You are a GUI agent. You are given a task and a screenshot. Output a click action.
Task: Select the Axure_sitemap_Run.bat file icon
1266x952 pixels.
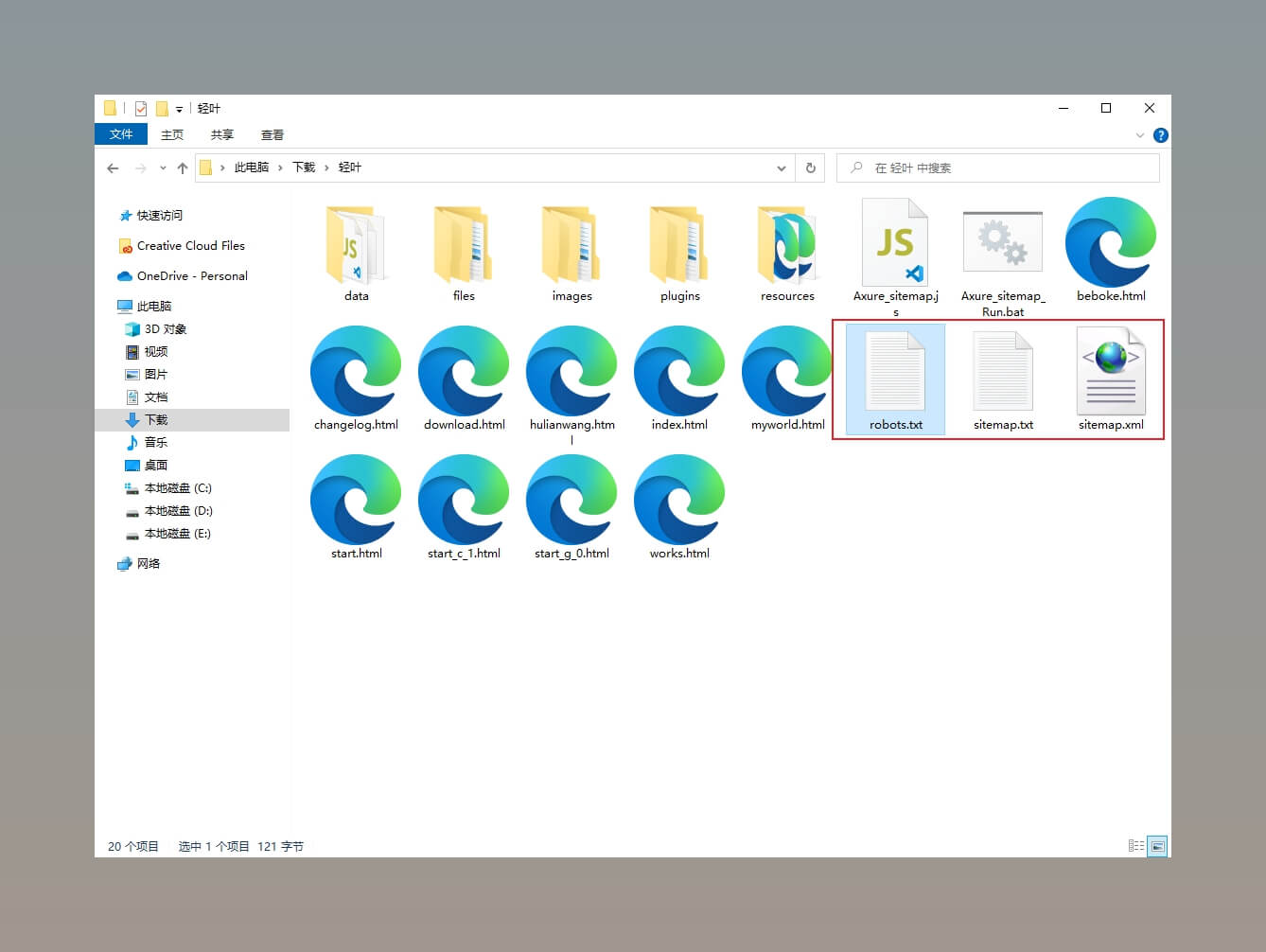[x=1003, y=241]
